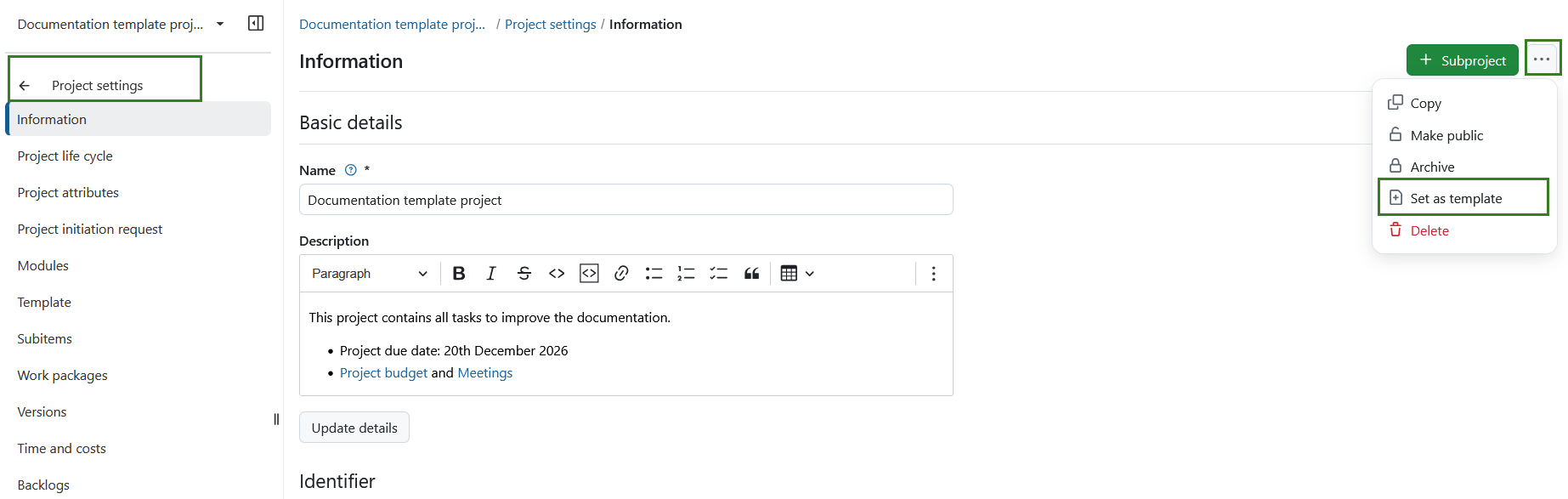Image resolution: width=1568 pixels, height=499 pixels.
Task: Choose Delete from the actions menu
Action: 1463,230
